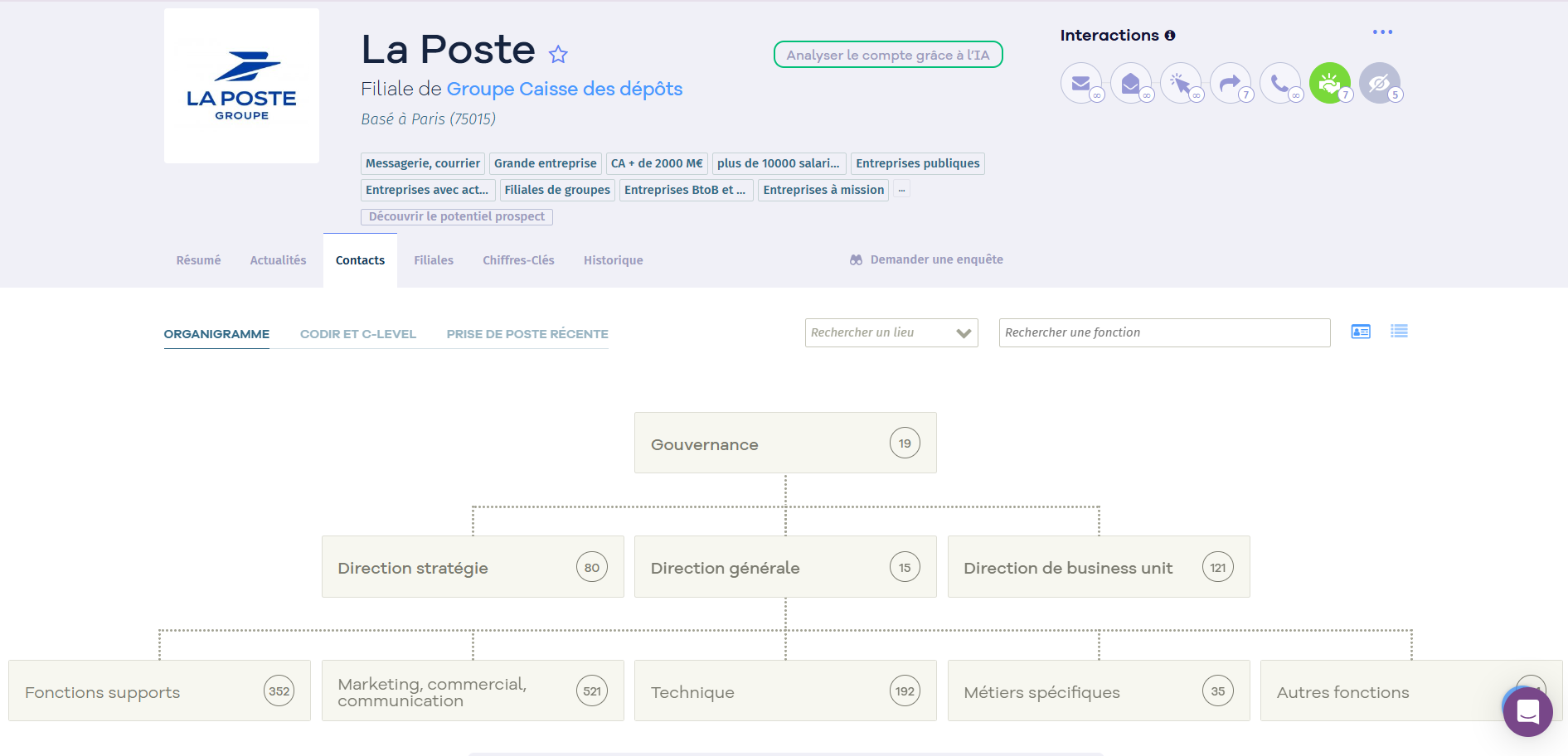Viewport: 1568px width, 756px height.
Task: Select the ORGANIGRAMME sub-tab
Action: pyautogui.click(x=216, y=334)
